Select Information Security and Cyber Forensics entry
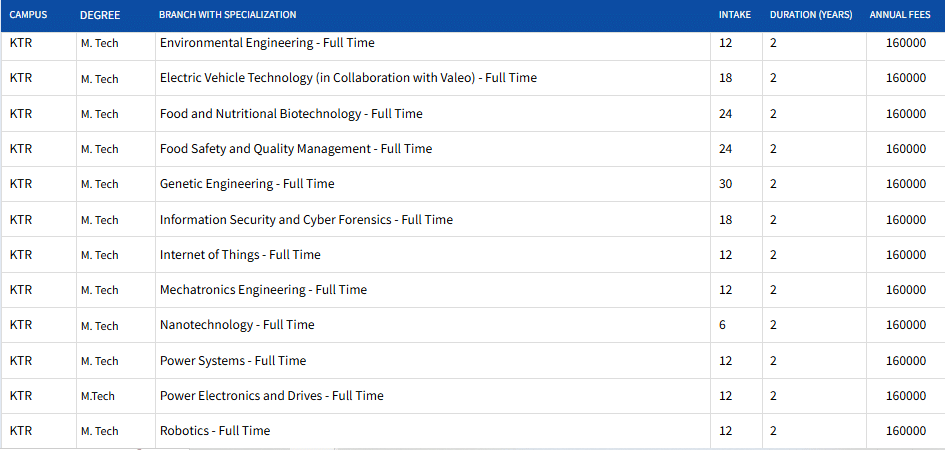The width and height of the screenshot is (945, 450). [306, 220]
